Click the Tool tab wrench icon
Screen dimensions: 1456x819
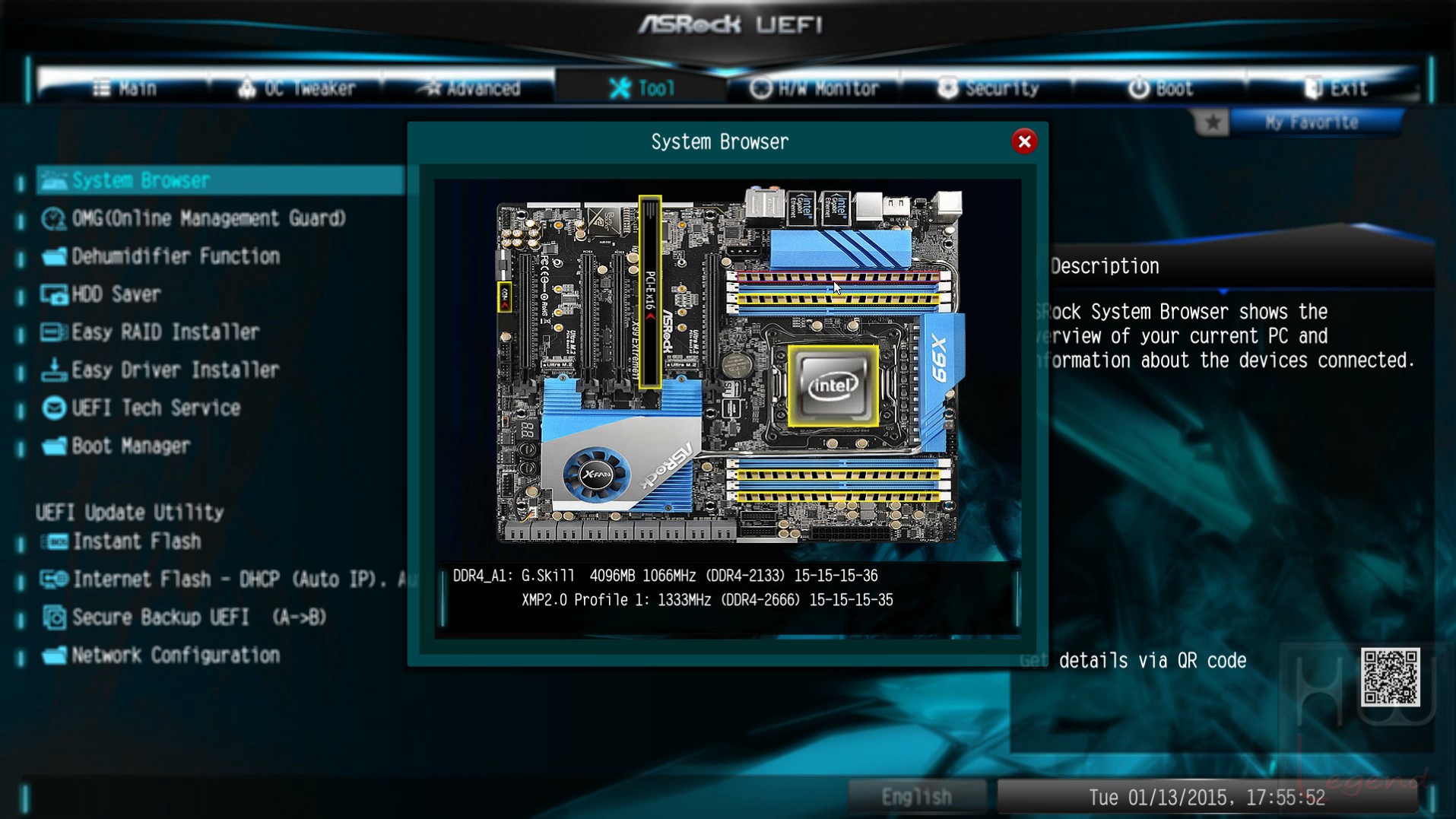(x=620, y=88)
